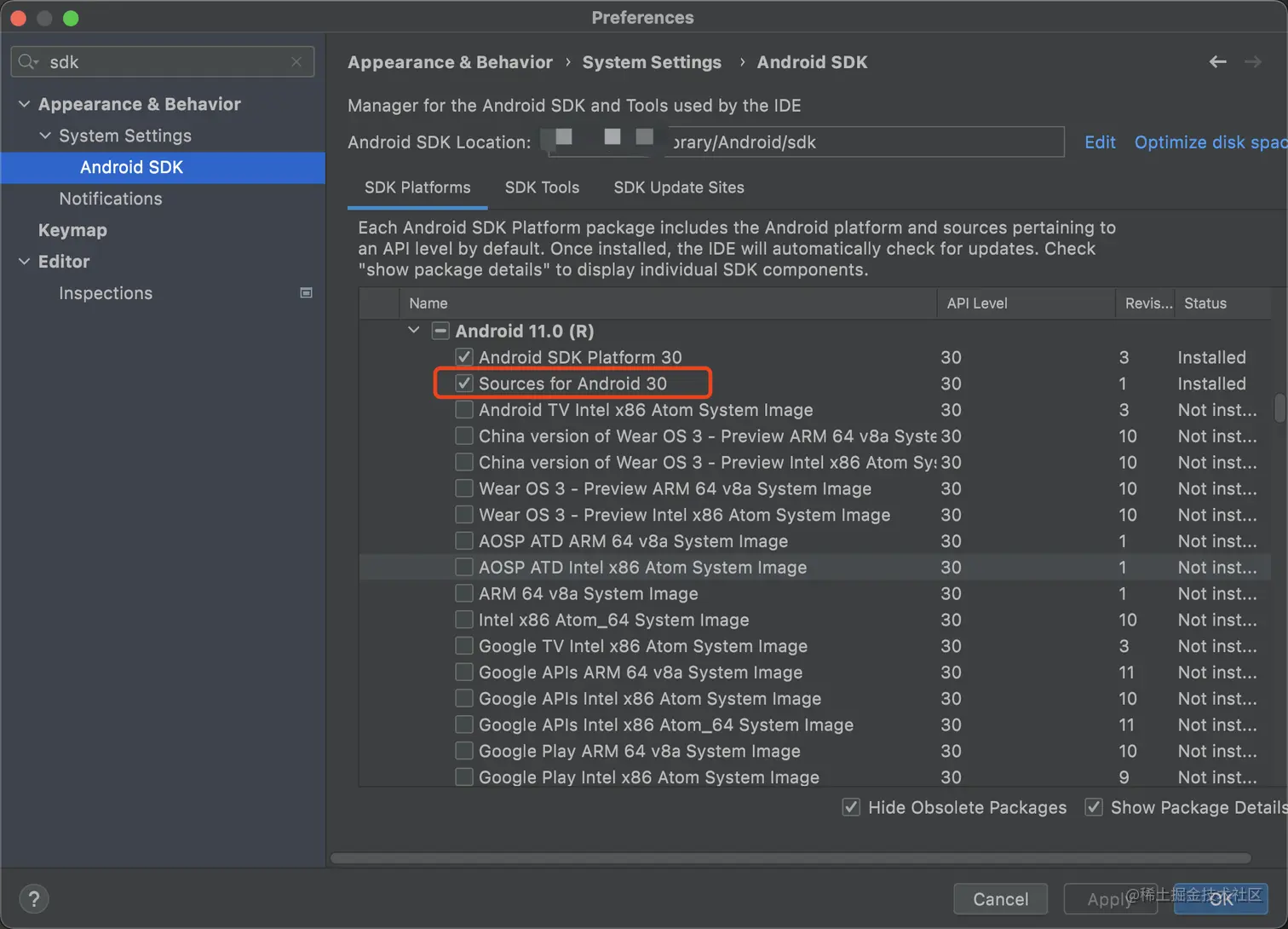Click the forward navigation arrow

click(x=1252, y=62)
